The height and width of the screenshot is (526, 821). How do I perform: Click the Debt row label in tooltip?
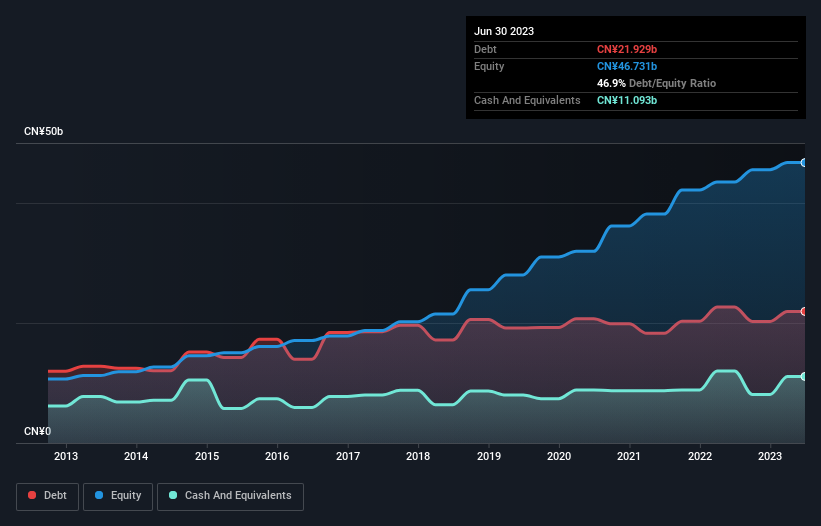click(x=485, y=49)
